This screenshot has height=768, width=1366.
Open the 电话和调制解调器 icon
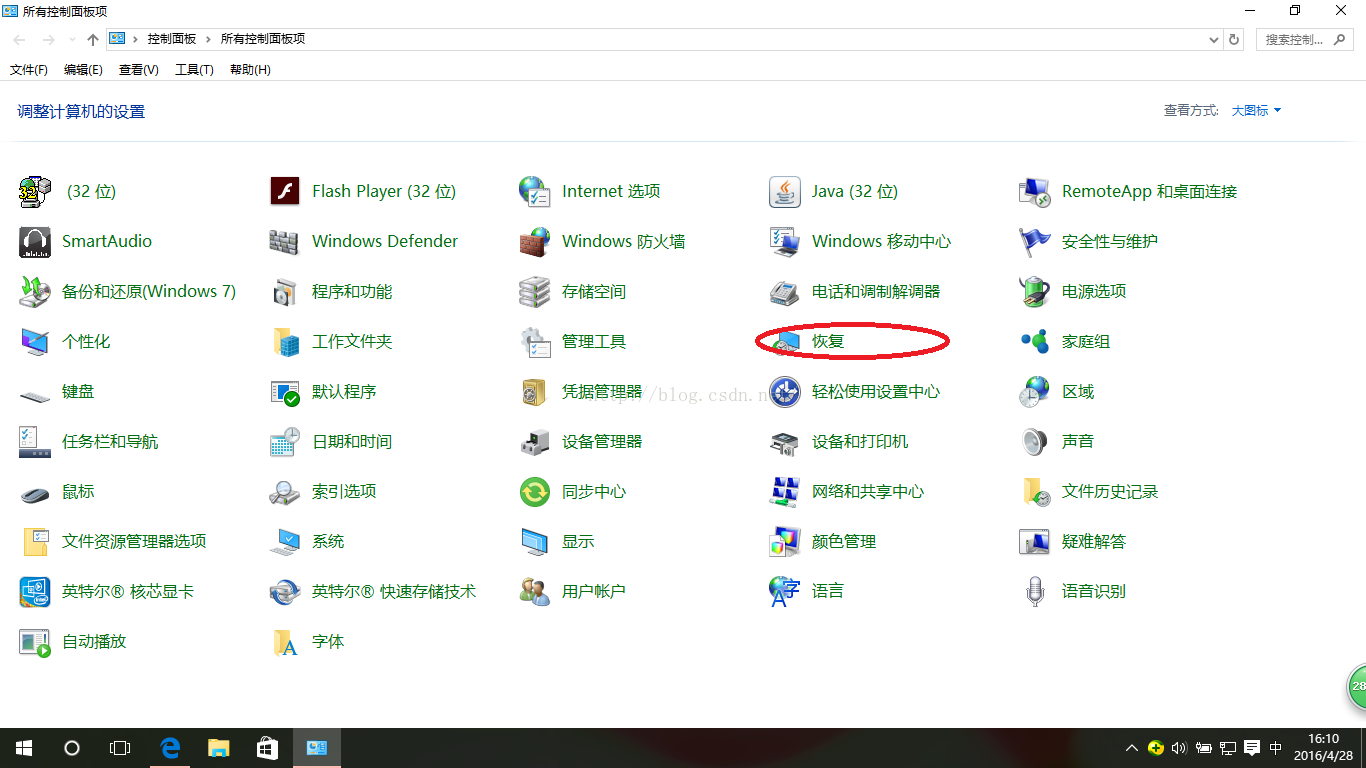[785, 291]
